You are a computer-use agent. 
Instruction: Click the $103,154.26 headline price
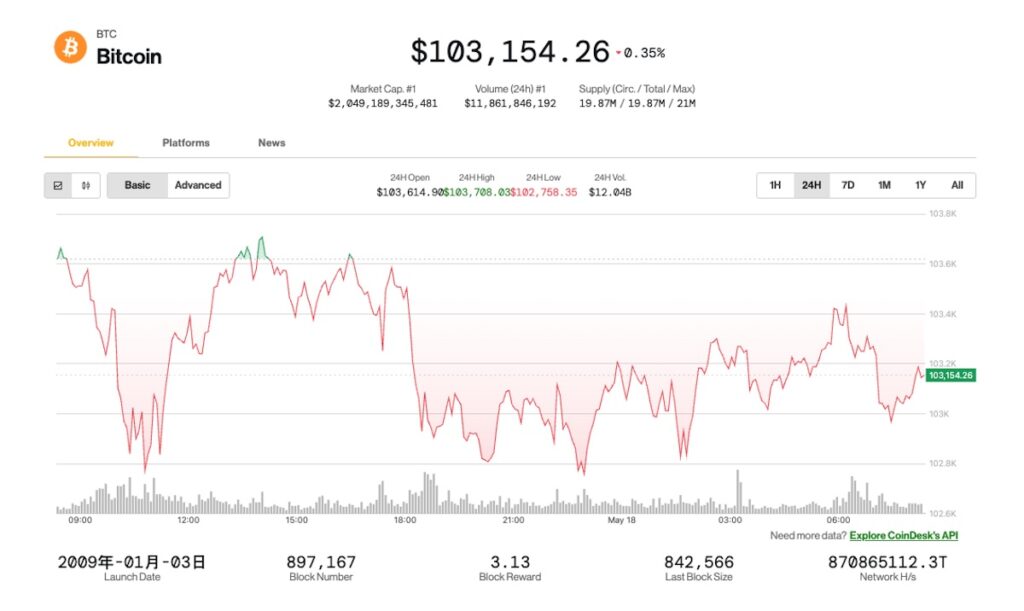(x=510, y=52)
